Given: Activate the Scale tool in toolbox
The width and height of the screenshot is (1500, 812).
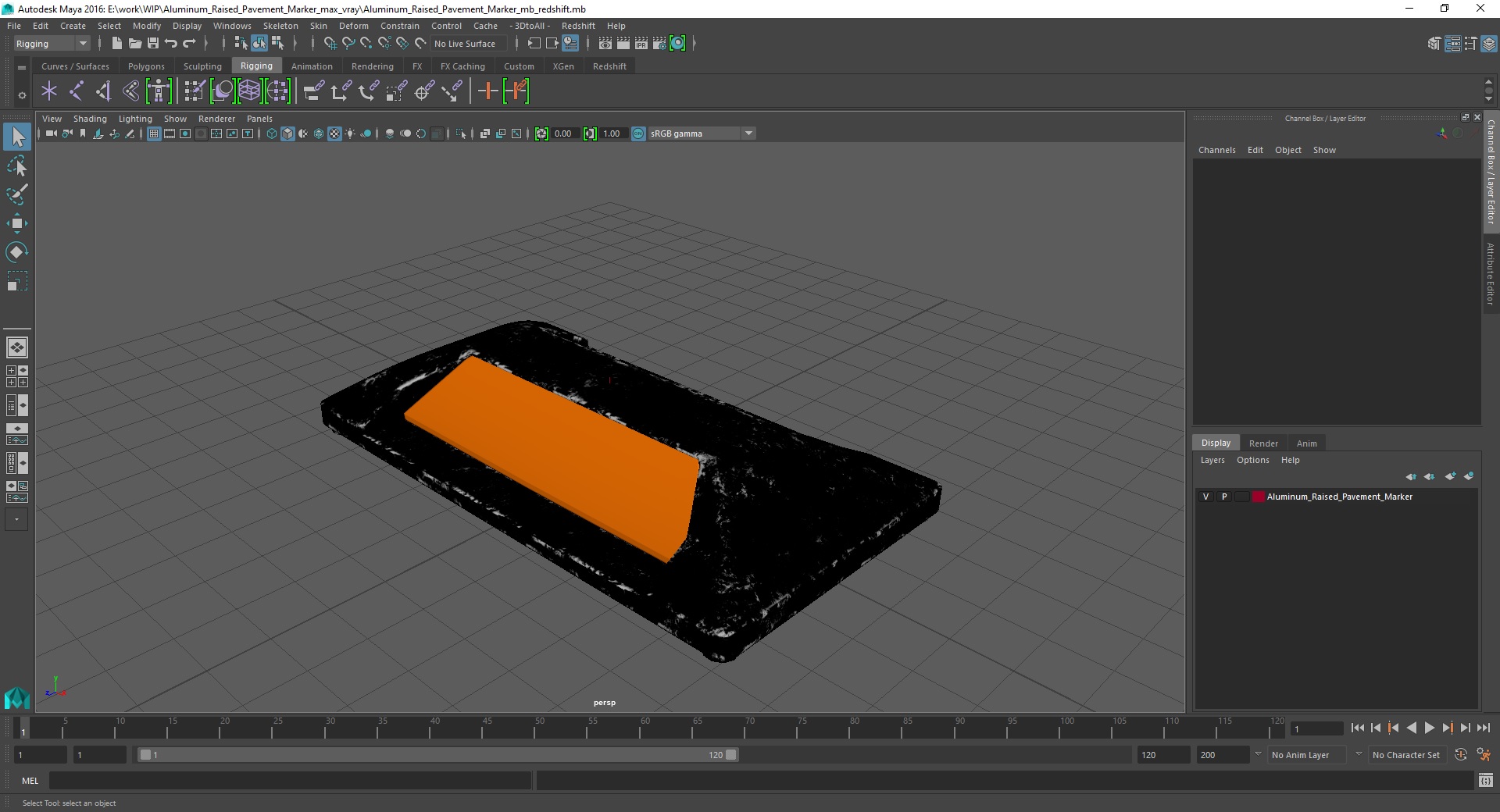Looking at the screenshot, I should click(x=17, y=281).
